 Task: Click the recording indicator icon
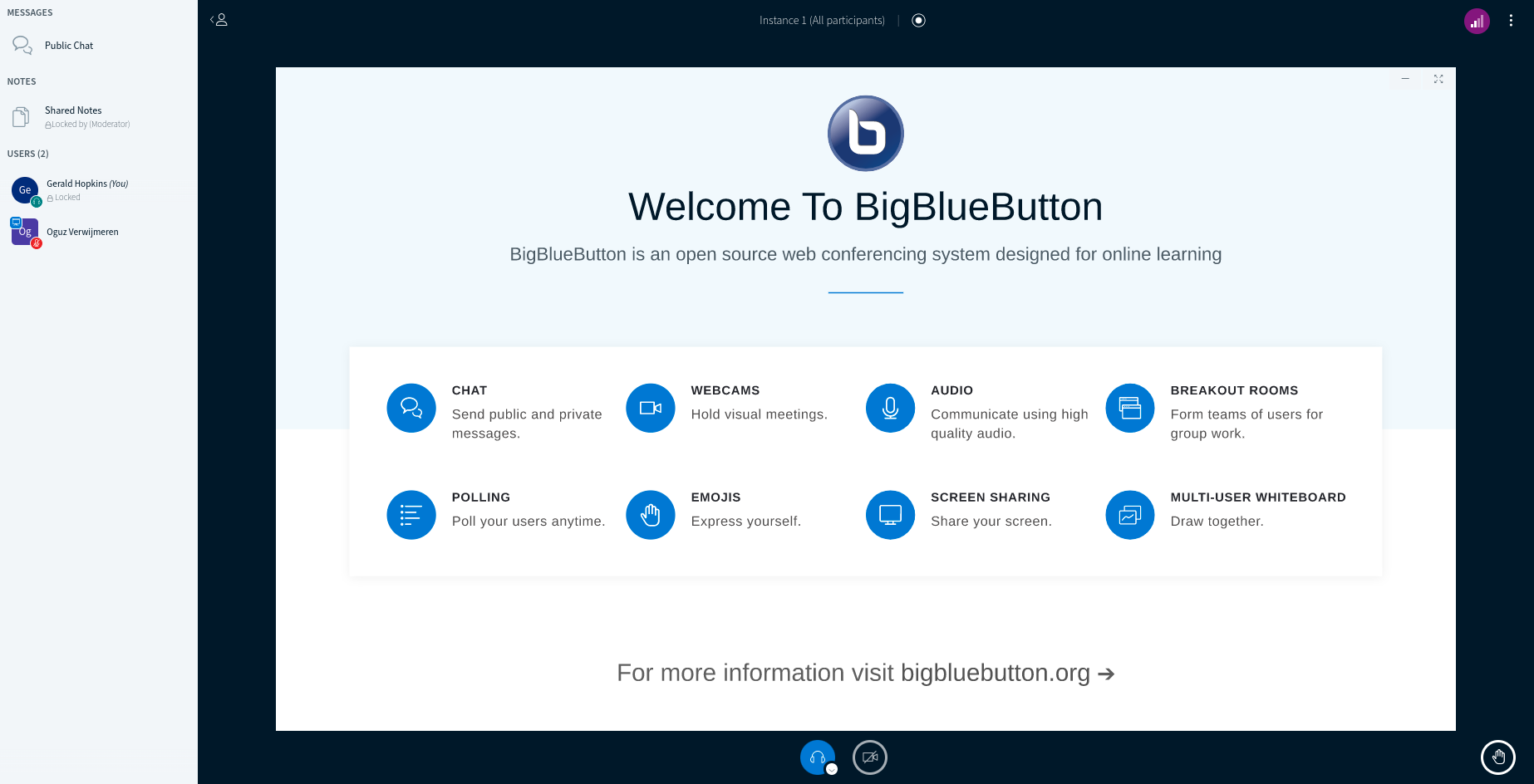[x=918, y=20]
